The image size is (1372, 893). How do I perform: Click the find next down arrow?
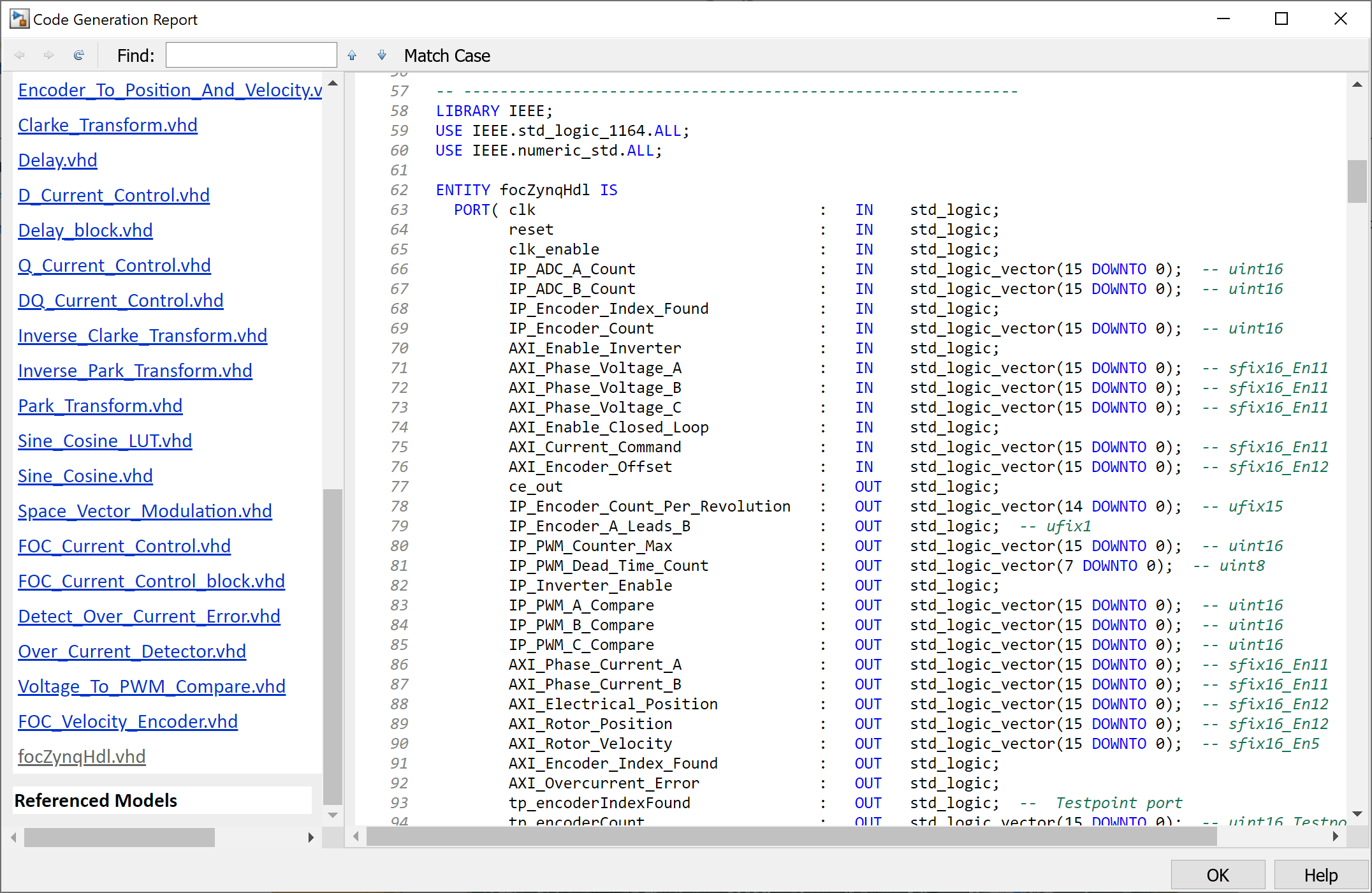pyautogui.click(x=381, y=55)
